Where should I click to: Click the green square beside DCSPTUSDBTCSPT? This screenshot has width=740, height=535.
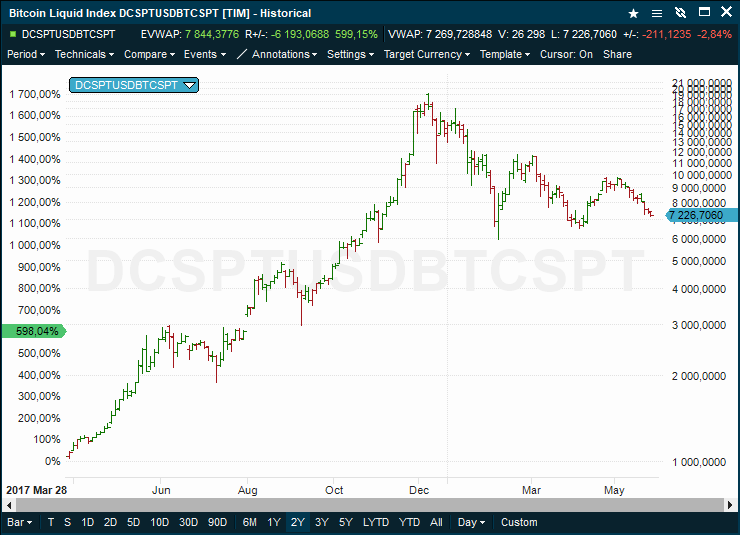coord(13,34)
